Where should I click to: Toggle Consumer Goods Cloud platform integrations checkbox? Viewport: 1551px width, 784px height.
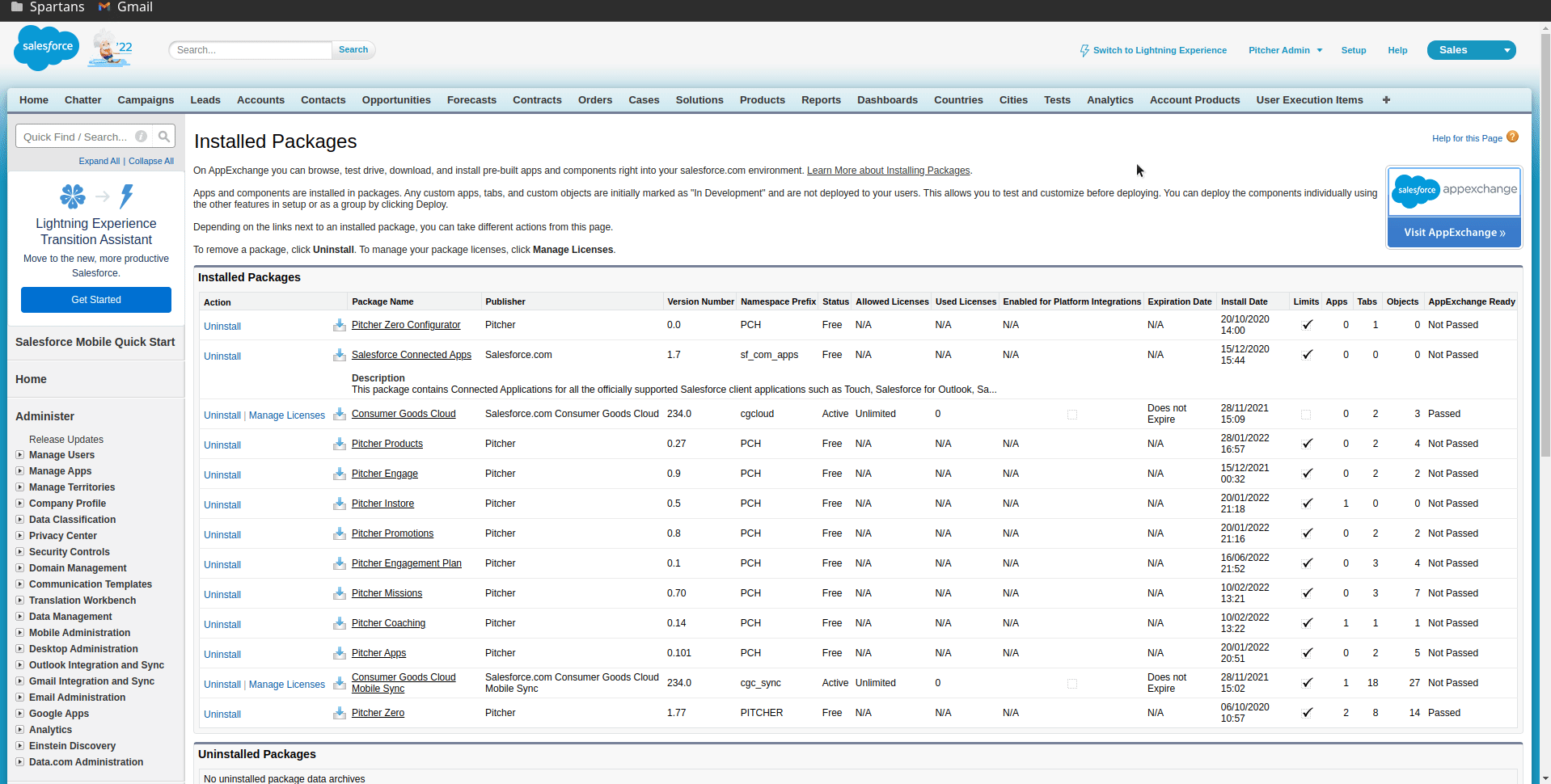[x=1072, y=415]
